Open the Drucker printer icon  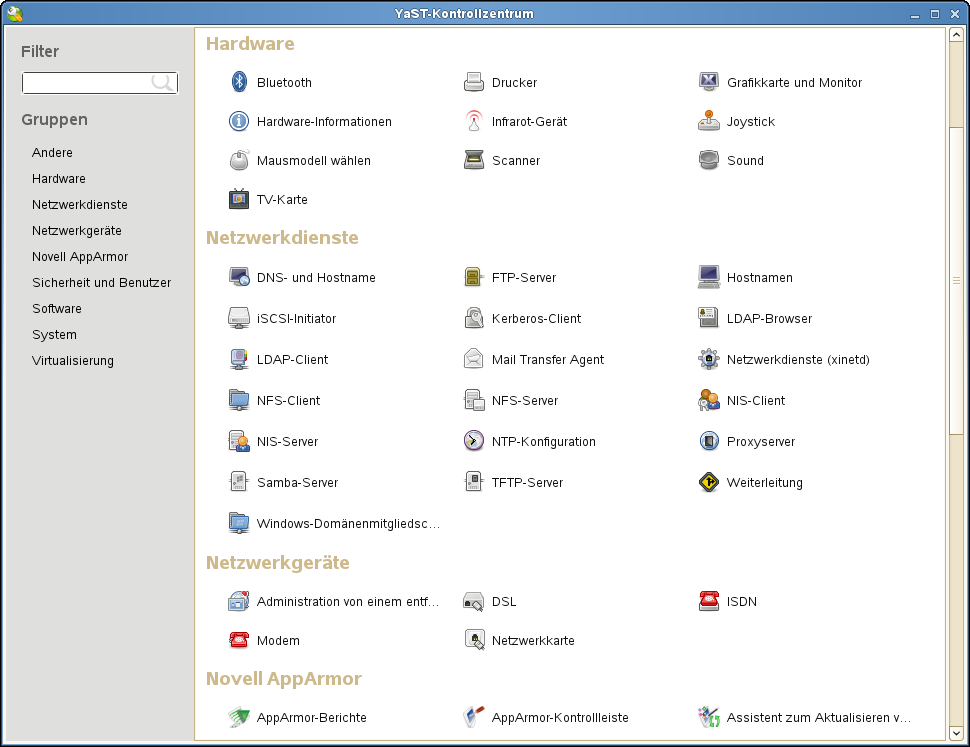474,82
